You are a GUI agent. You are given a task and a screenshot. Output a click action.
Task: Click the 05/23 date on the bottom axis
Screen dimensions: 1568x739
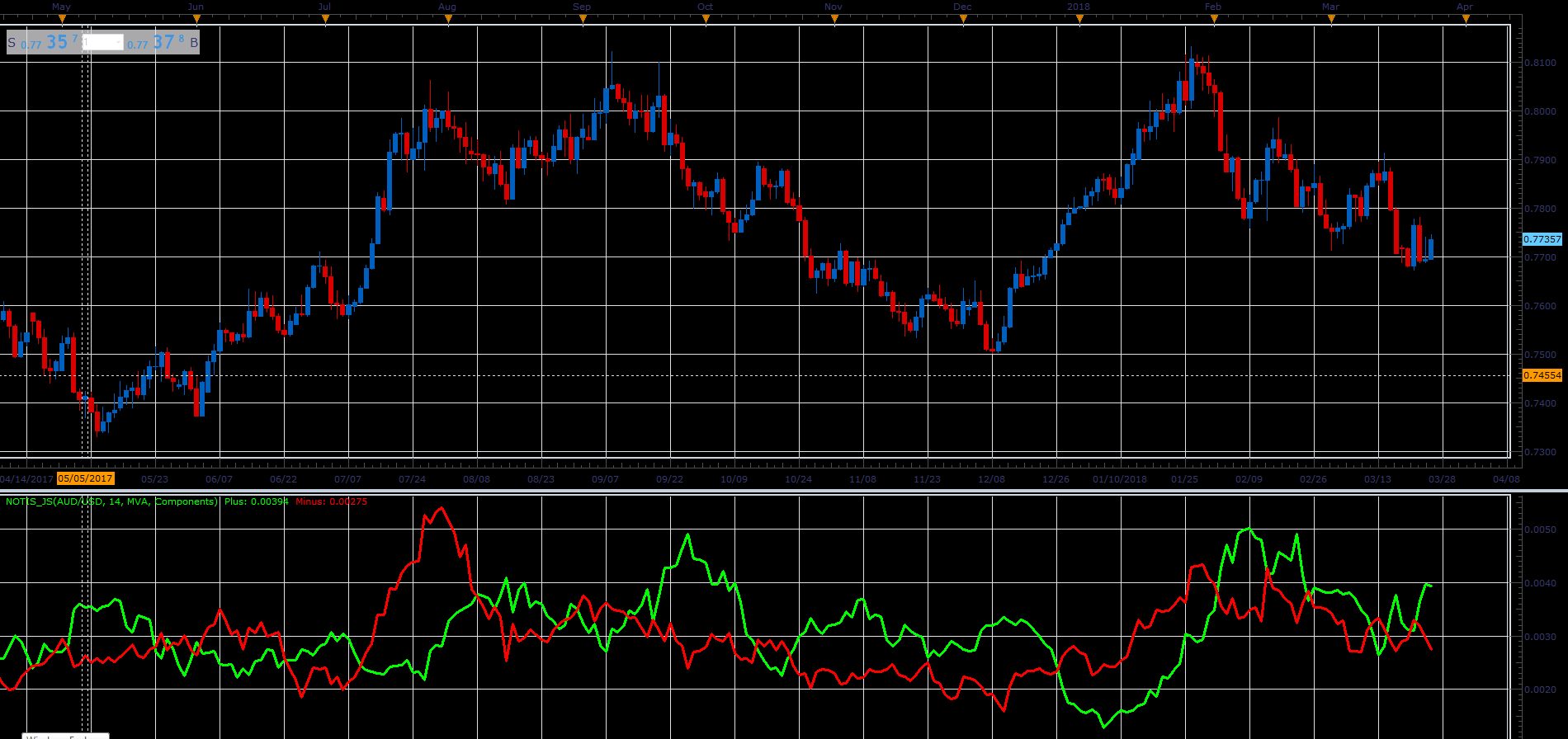[x=154, y=479]
